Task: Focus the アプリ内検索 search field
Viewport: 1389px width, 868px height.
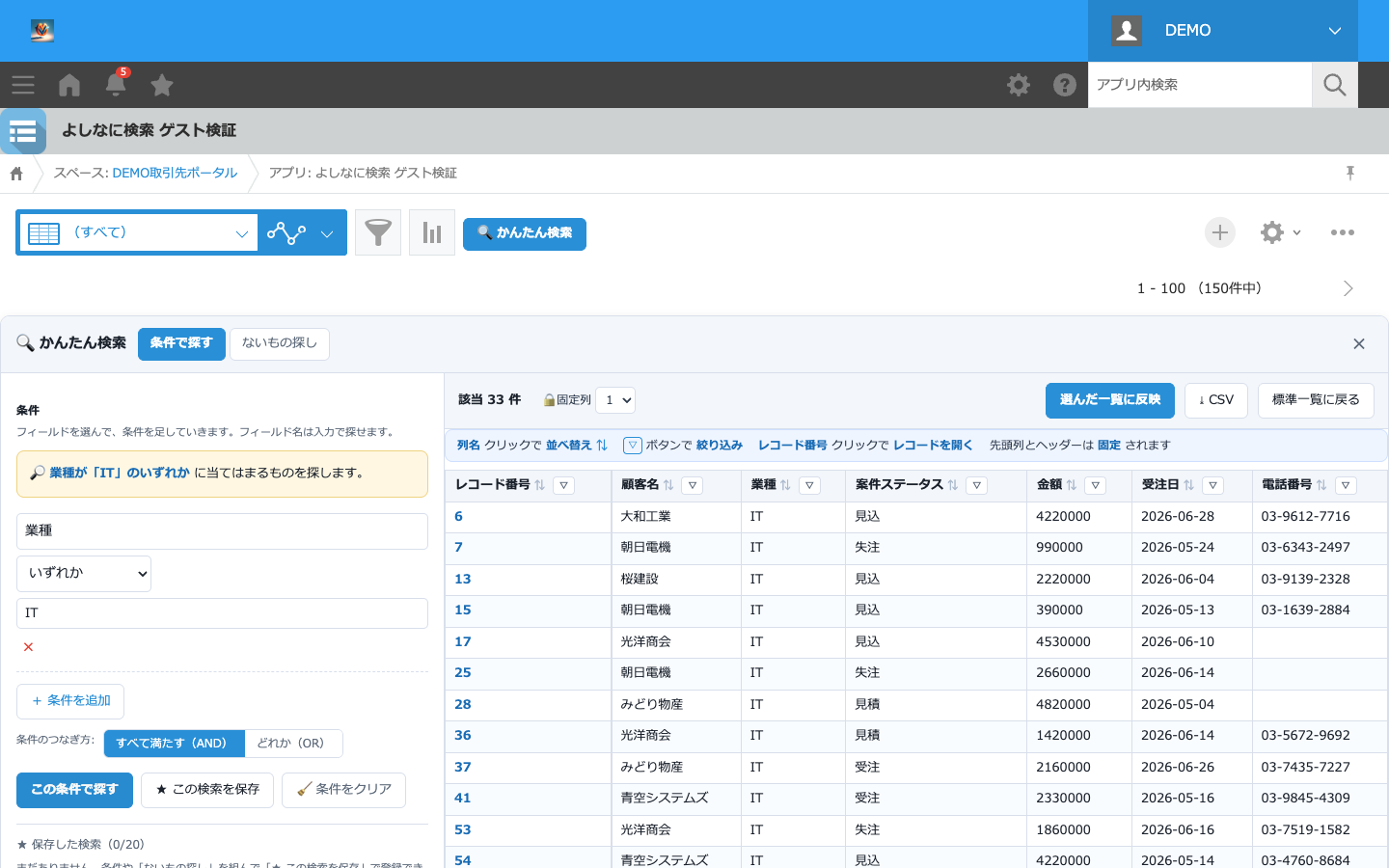Action: click(1200, 85)
